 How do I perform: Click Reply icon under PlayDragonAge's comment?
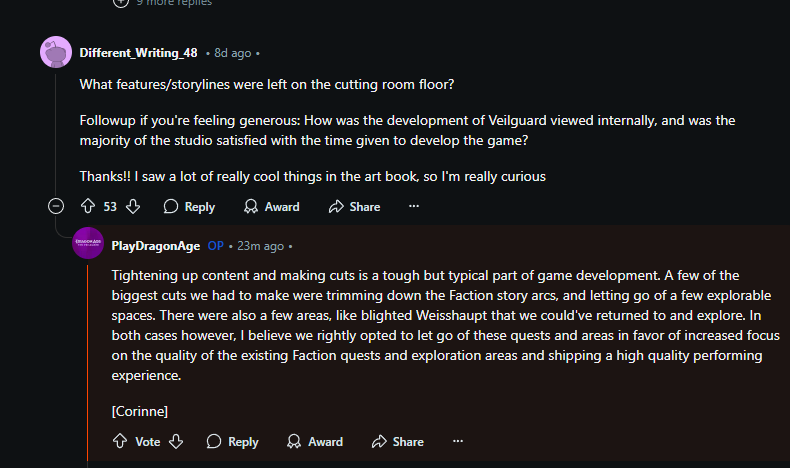click(214, 441)
